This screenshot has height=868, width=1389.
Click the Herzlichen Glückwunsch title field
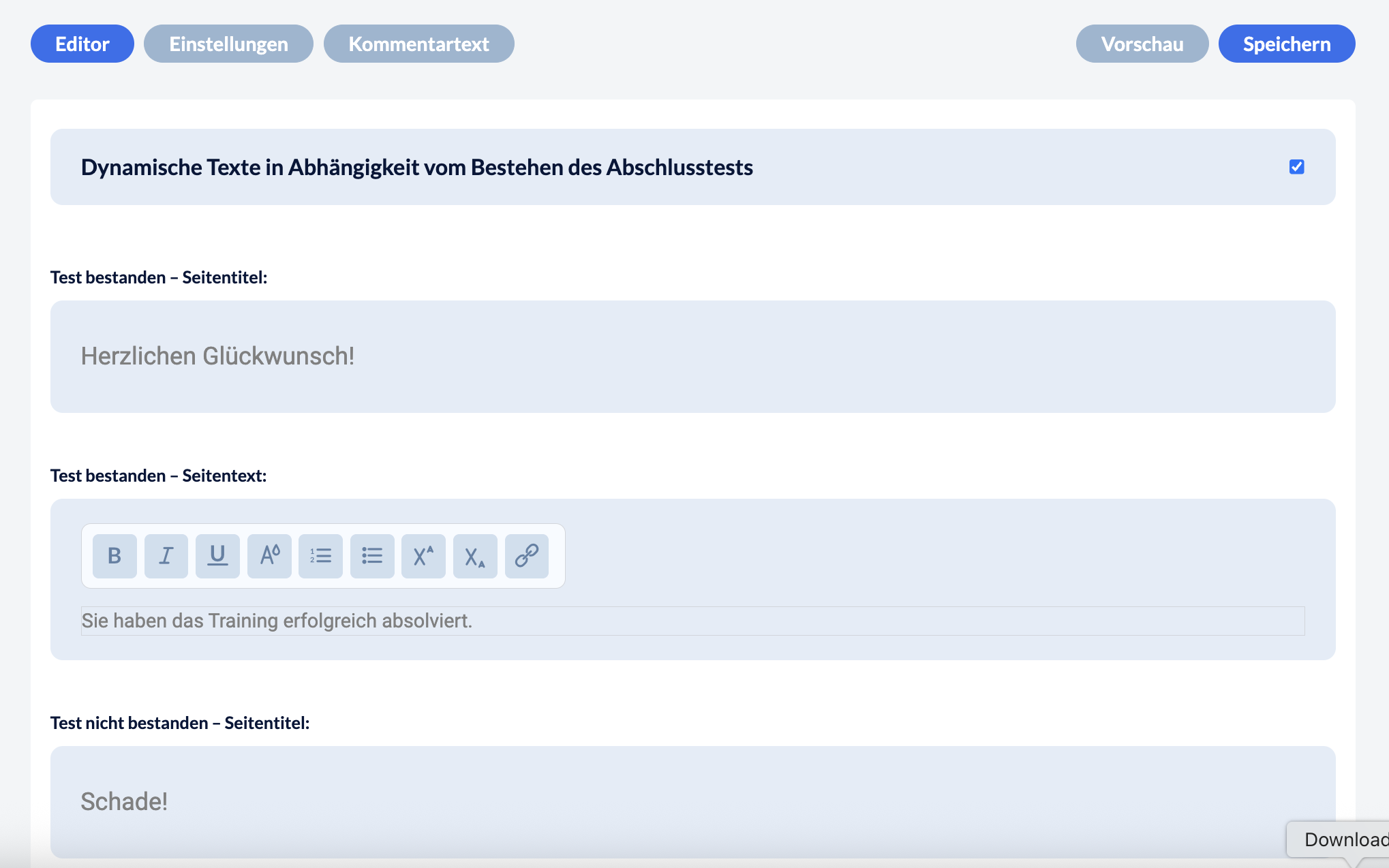coord(692,356)
